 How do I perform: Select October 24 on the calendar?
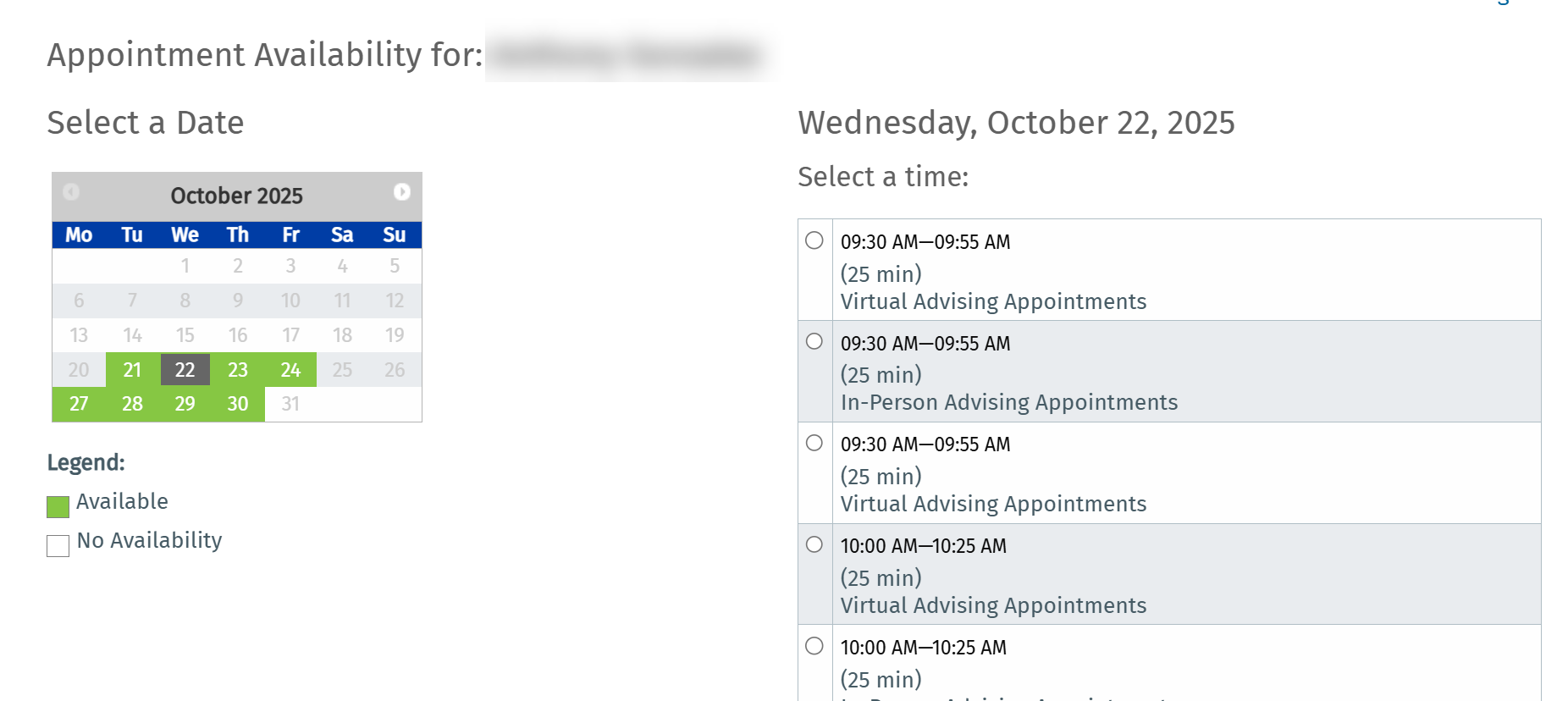[x=290, y=370]
